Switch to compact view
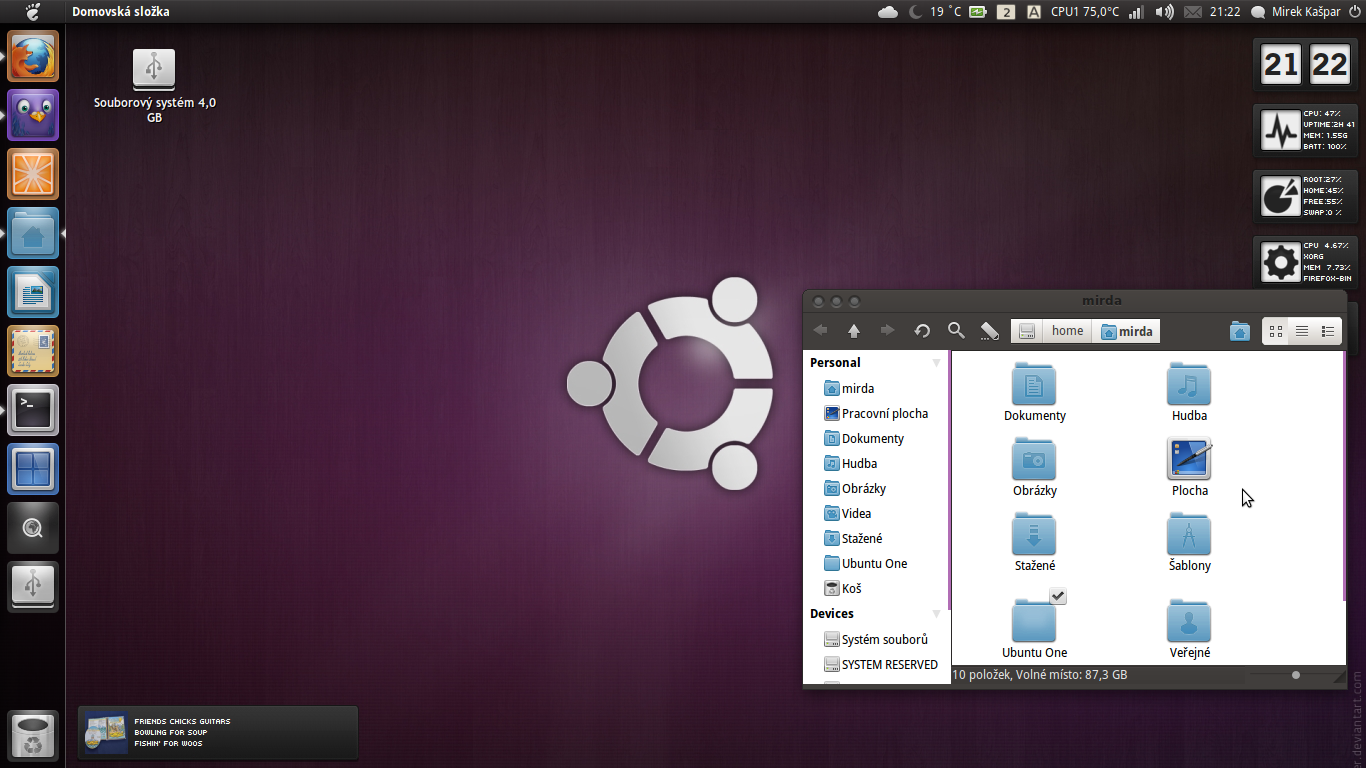 pos(1328,331)
